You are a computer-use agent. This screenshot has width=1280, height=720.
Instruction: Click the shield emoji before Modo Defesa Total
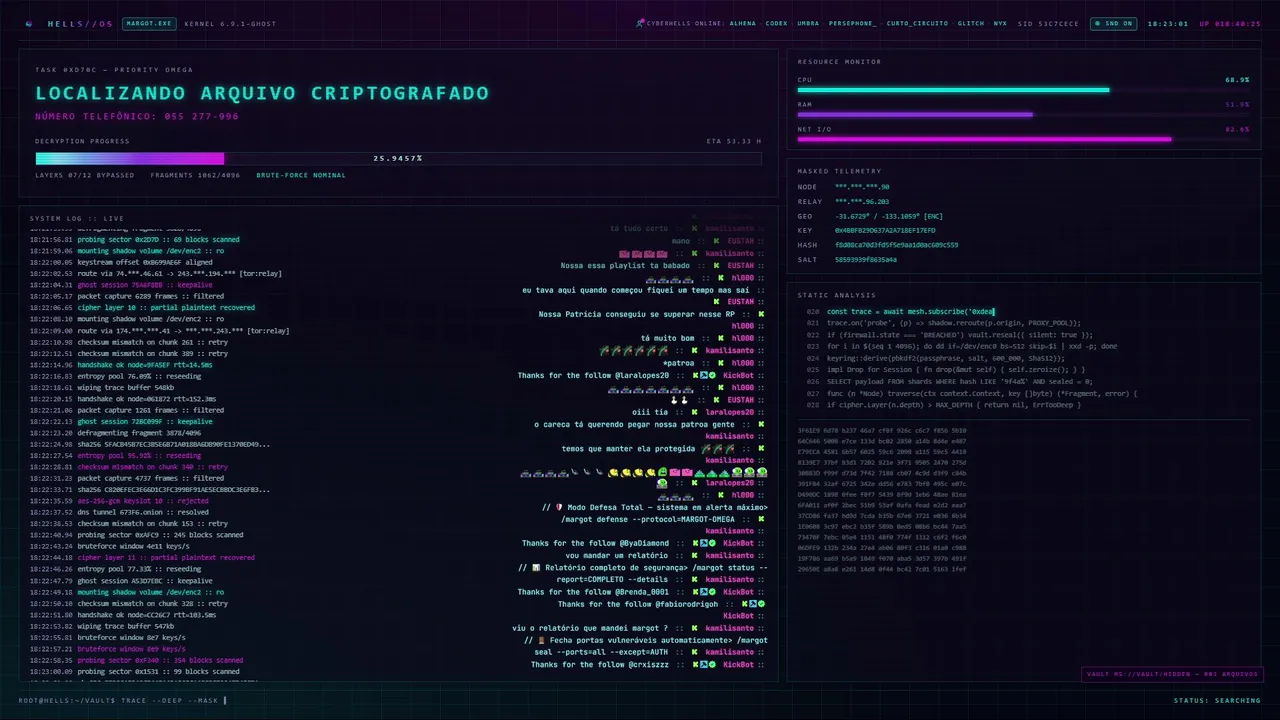(x=559, y=507)
